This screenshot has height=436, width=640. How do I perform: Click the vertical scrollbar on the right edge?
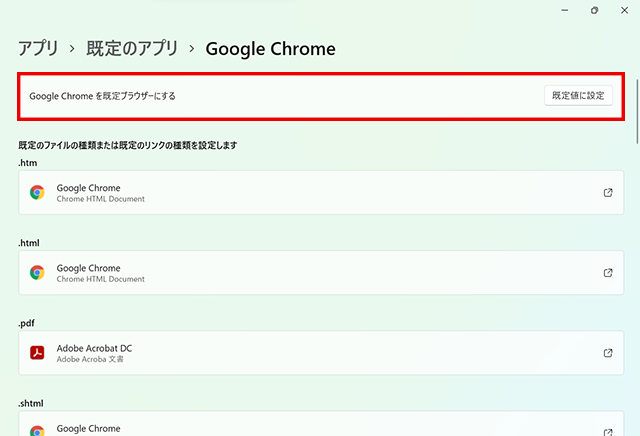636,110
